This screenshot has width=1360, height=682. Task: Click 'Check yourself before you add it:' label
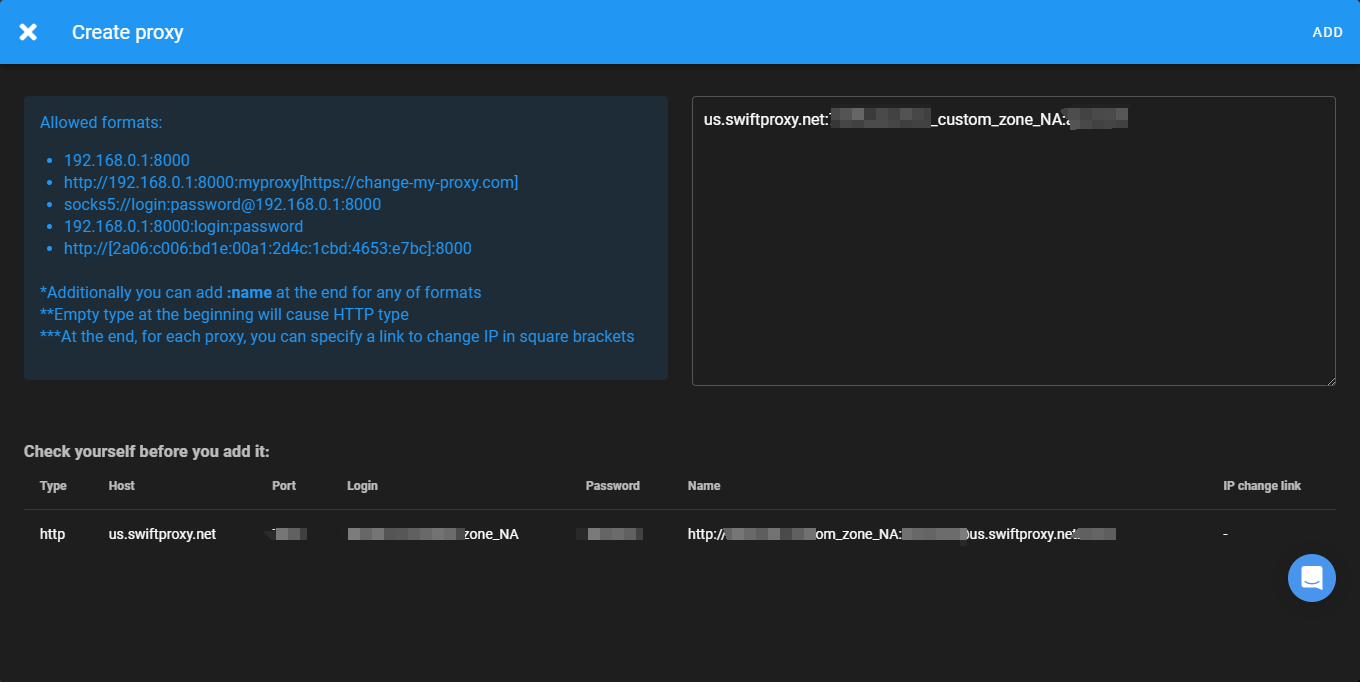pos(147,451)
